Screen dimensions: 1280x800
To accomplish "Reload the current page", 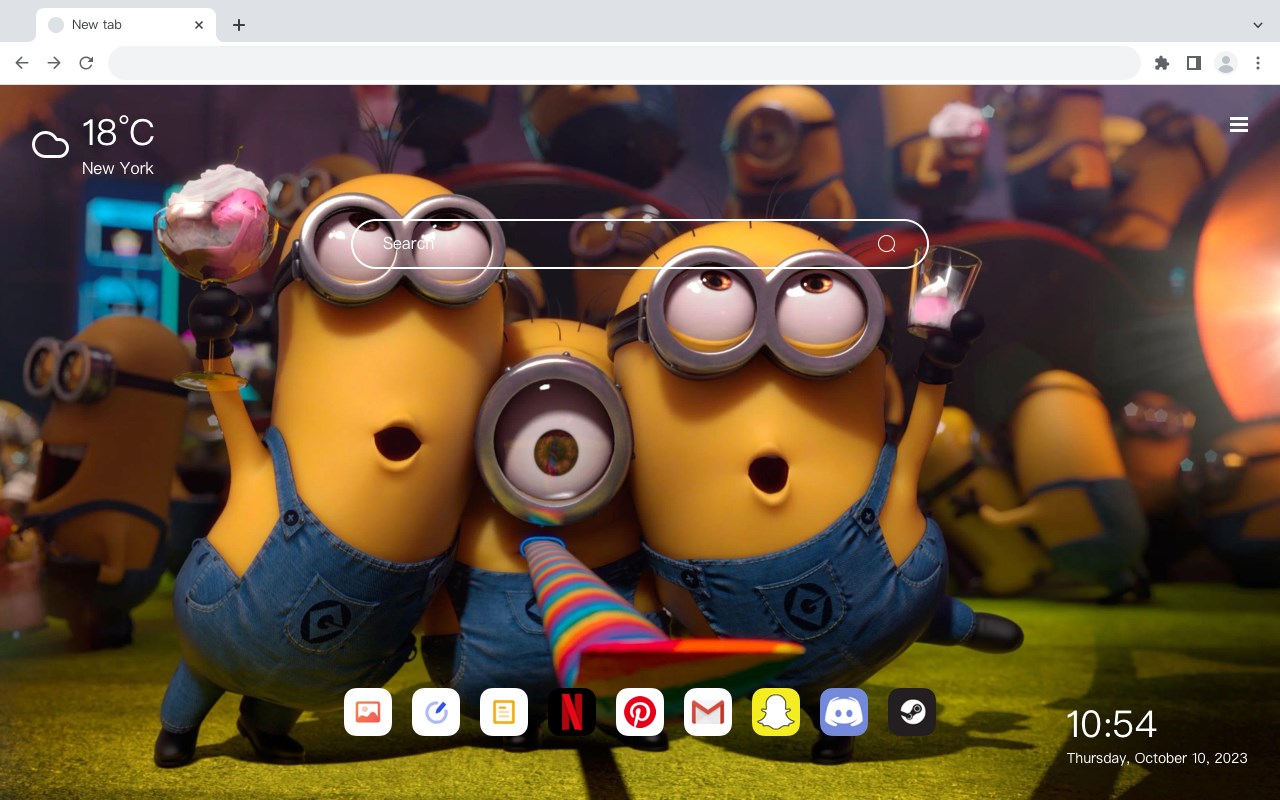I will coord(86,63).
